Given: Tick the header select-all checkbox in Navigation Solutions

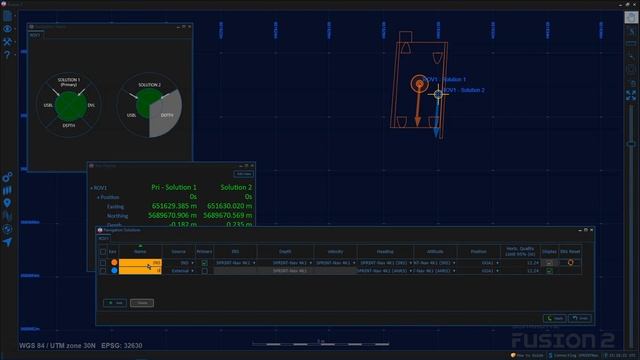Looking at the screenshot, I should tap(103, 252).
